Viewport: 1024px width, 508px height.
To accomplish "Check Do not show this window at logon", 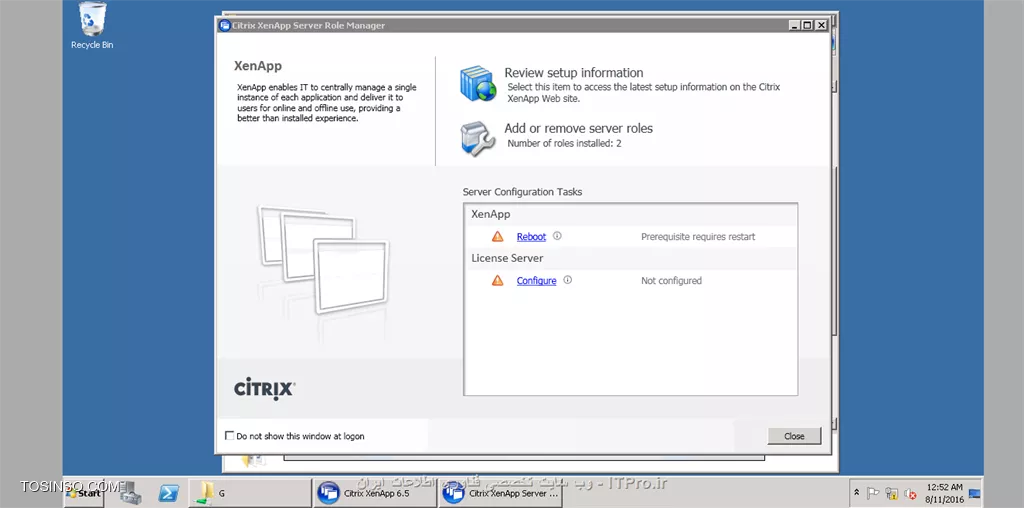I will pos(229,436).
